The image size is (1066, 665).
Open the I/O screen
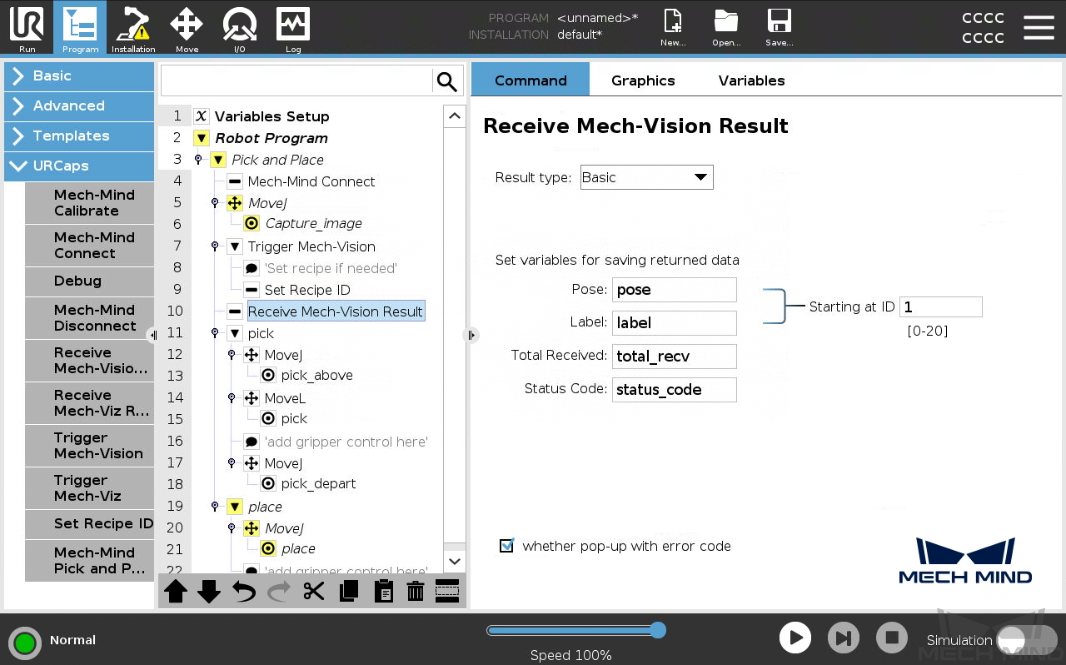click(239, 28)
